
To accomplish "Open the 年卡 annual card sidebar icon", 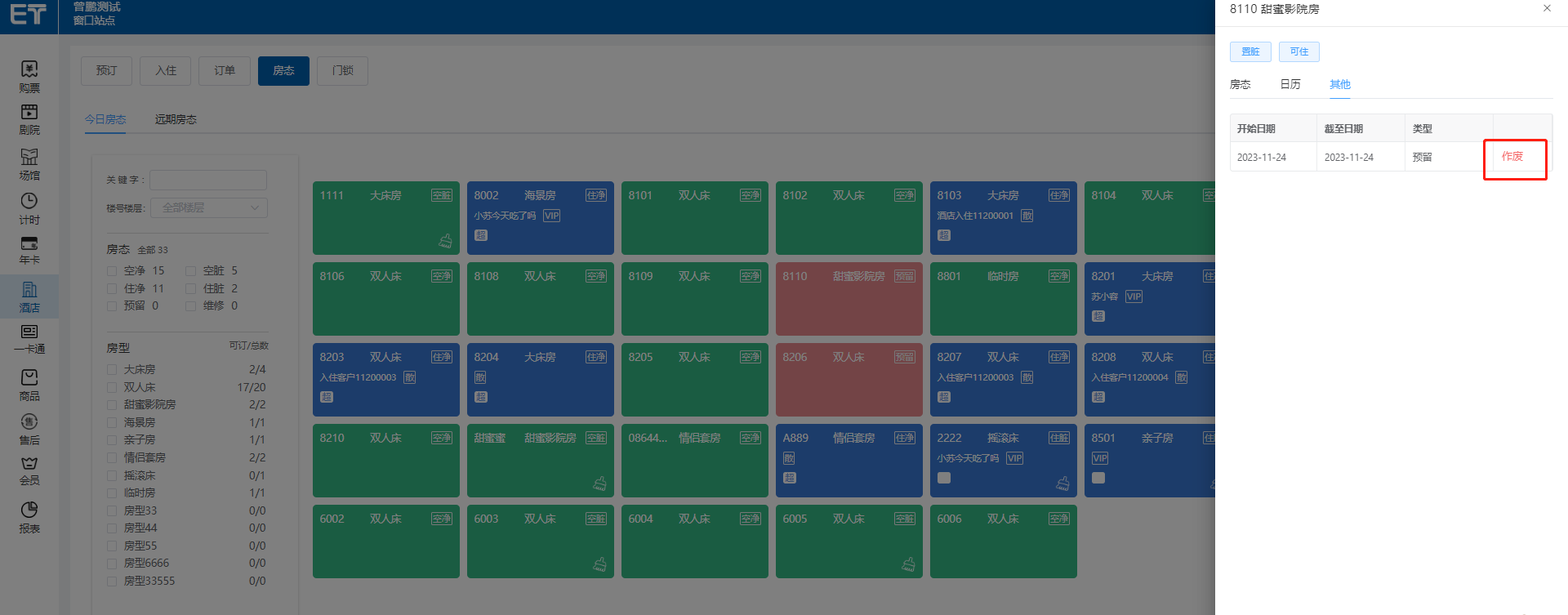I will click(x=29, y=250).
